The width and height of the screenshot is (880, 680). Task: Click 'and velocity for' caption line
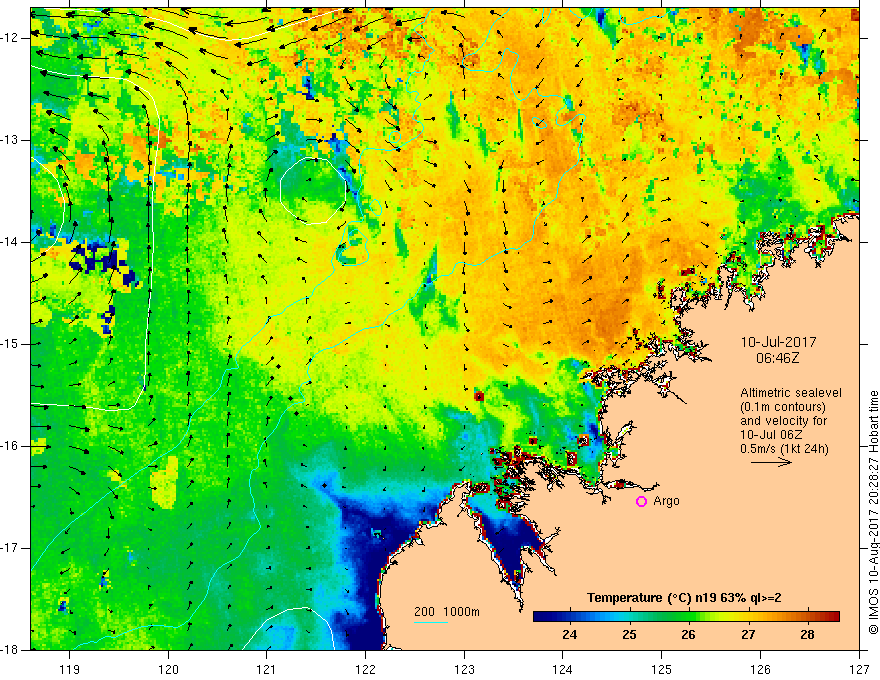point(783,421)
